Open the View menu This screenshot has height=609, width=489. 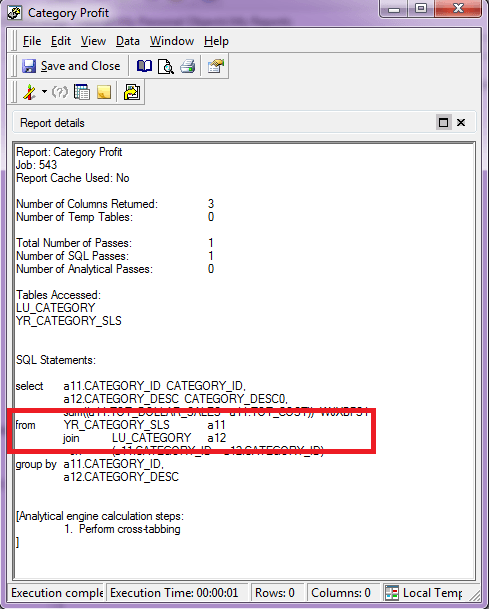click(93, 41)
